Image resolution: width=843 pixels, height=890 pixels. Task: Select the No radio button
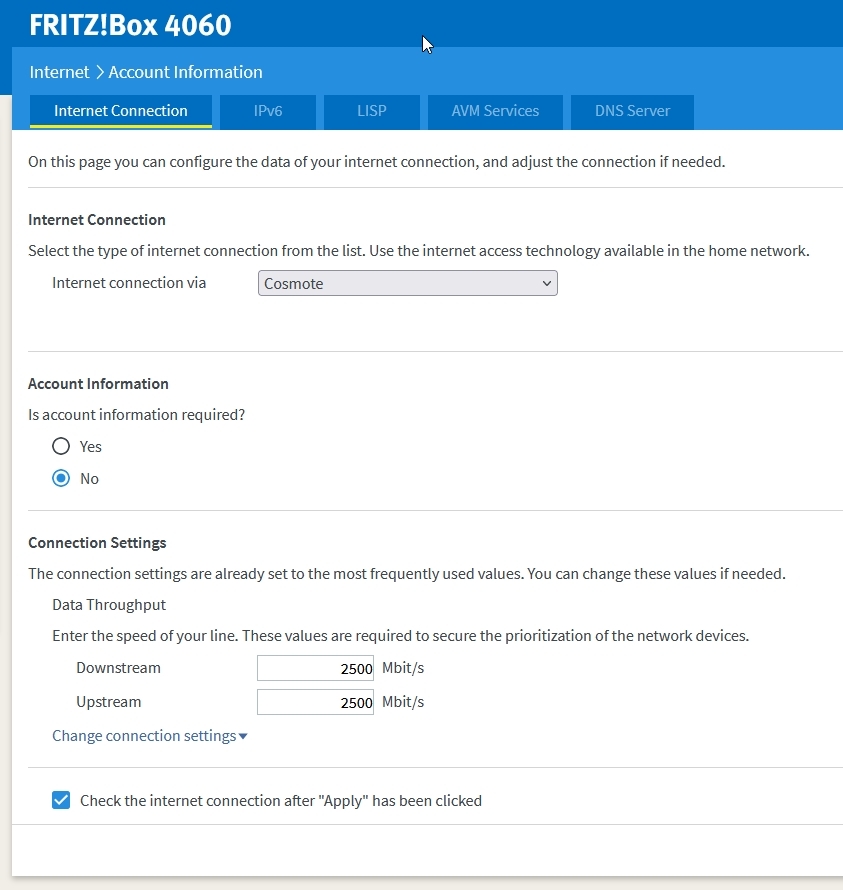pyautogui.click(x=61, y=478)
